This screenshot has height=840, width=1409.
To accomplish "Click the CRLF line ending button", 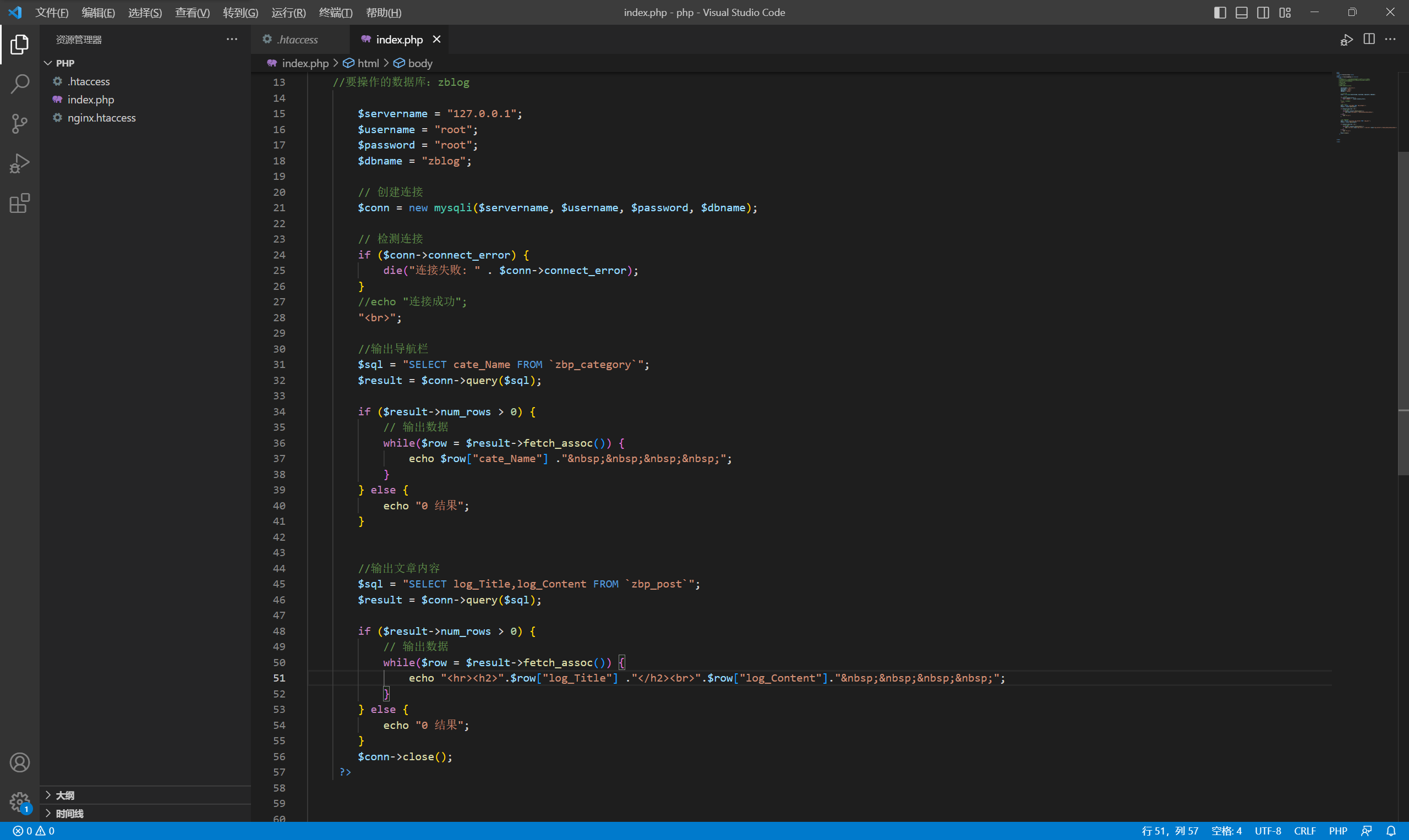I will [1304, 831].
